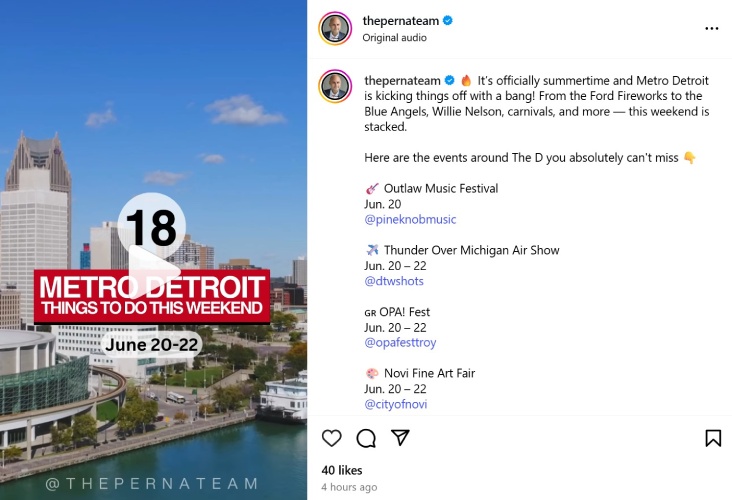Click thepernateam avatar beside the caption
Image resolution: width=732 pixels, height=500 pixels.
coord(335,86)
